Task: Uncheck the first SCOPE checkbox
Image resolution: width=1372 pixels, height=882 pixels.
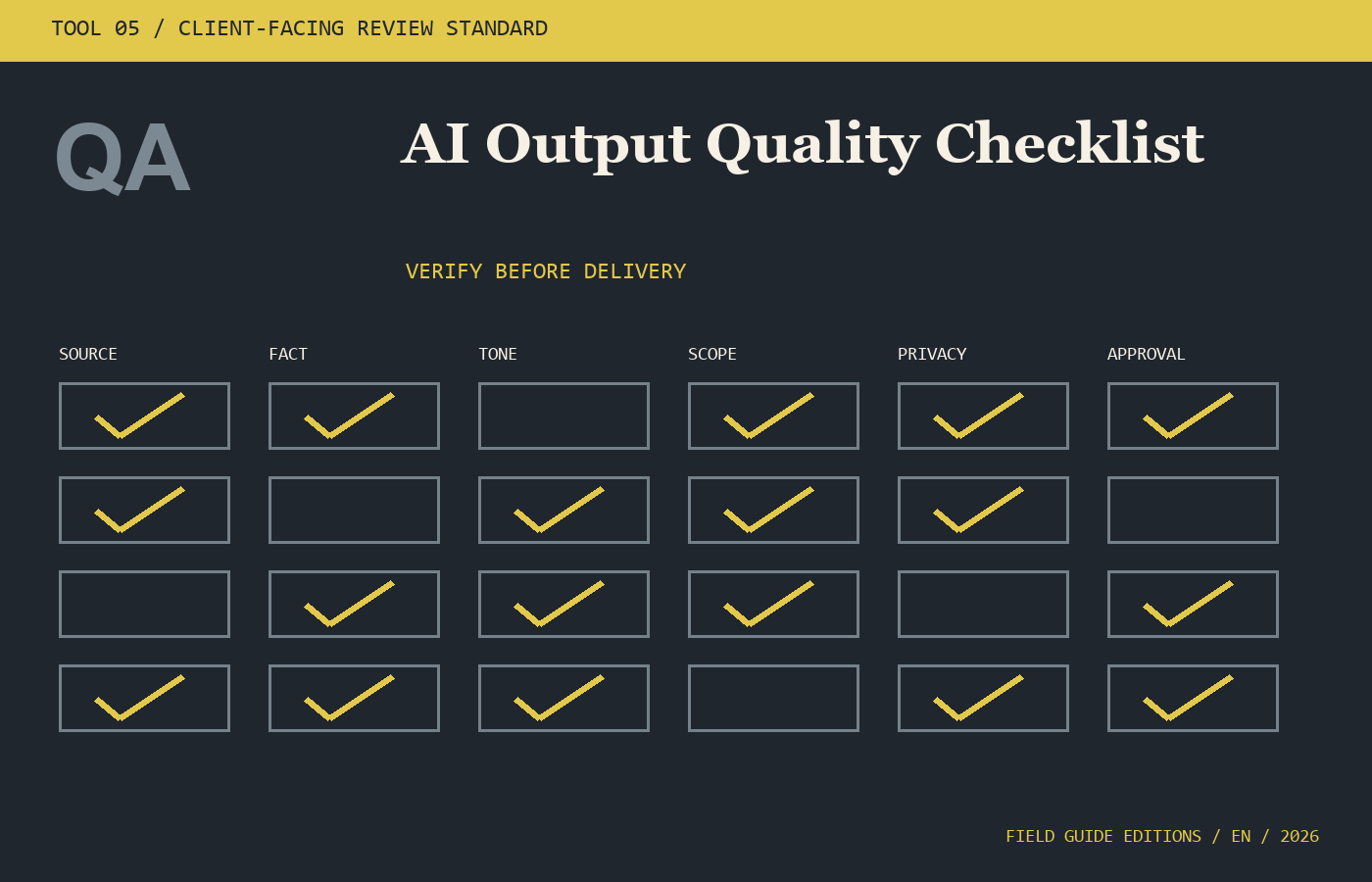Action: coord(773,416)
